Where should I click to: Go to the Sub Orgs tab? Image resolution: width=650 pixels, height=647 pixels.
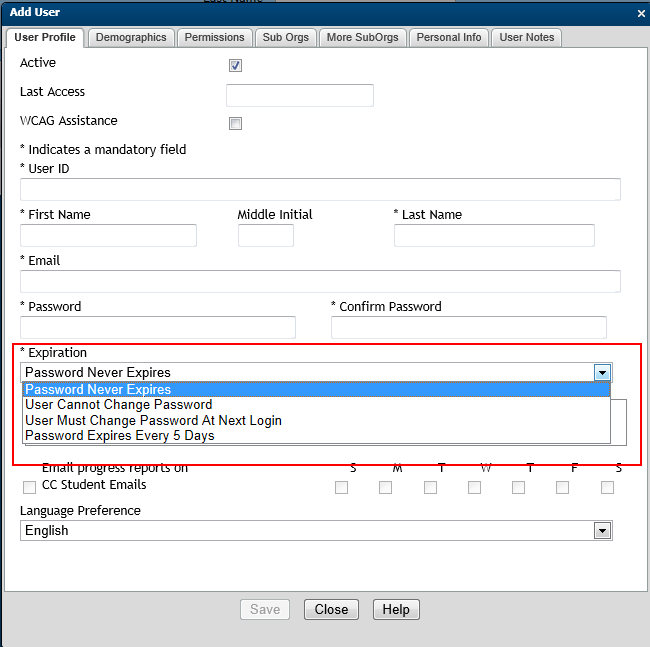[x=286, y=37]
